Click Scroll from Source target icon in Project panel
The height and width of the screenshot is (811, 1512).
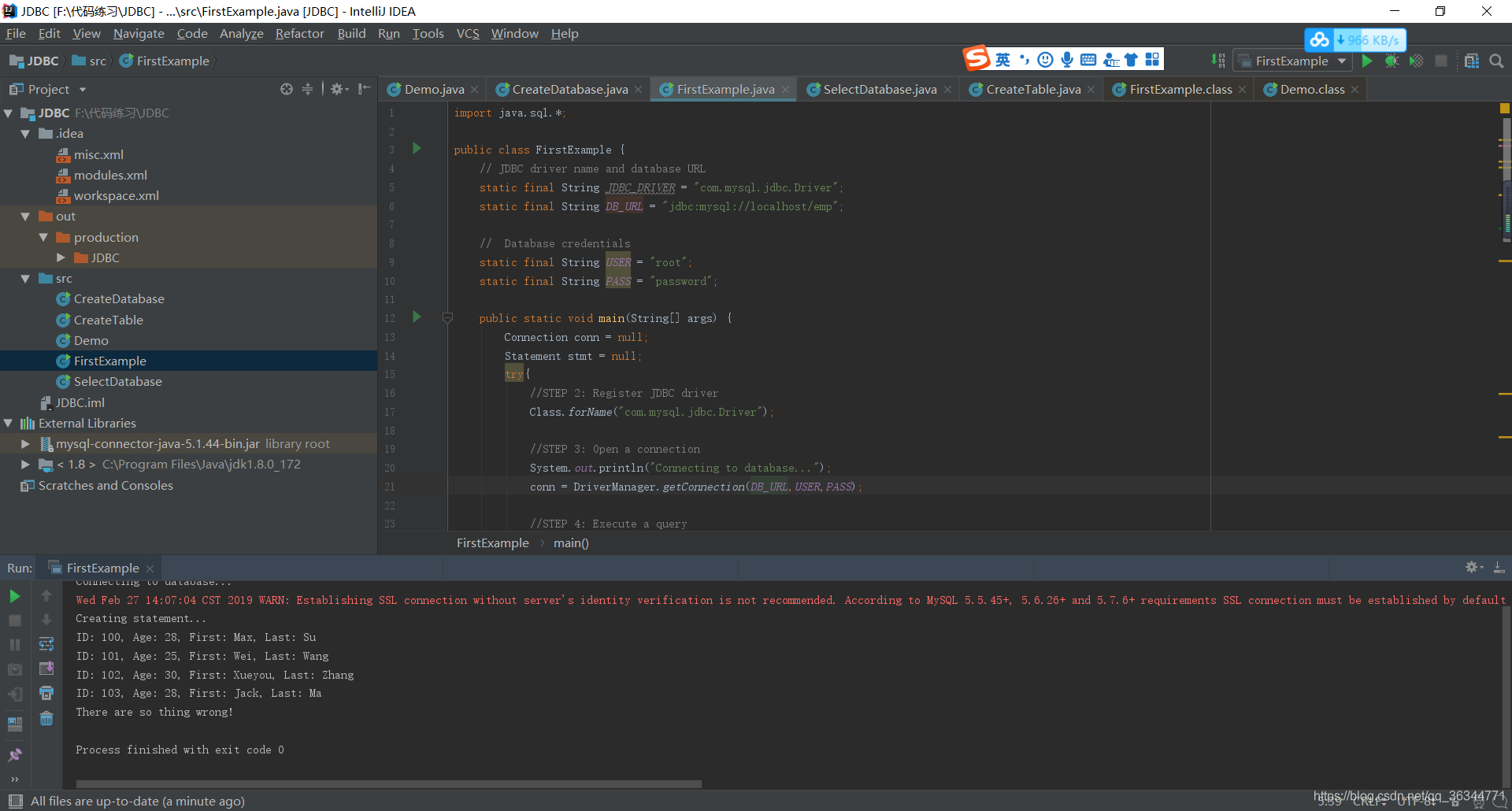pos(287,89)
